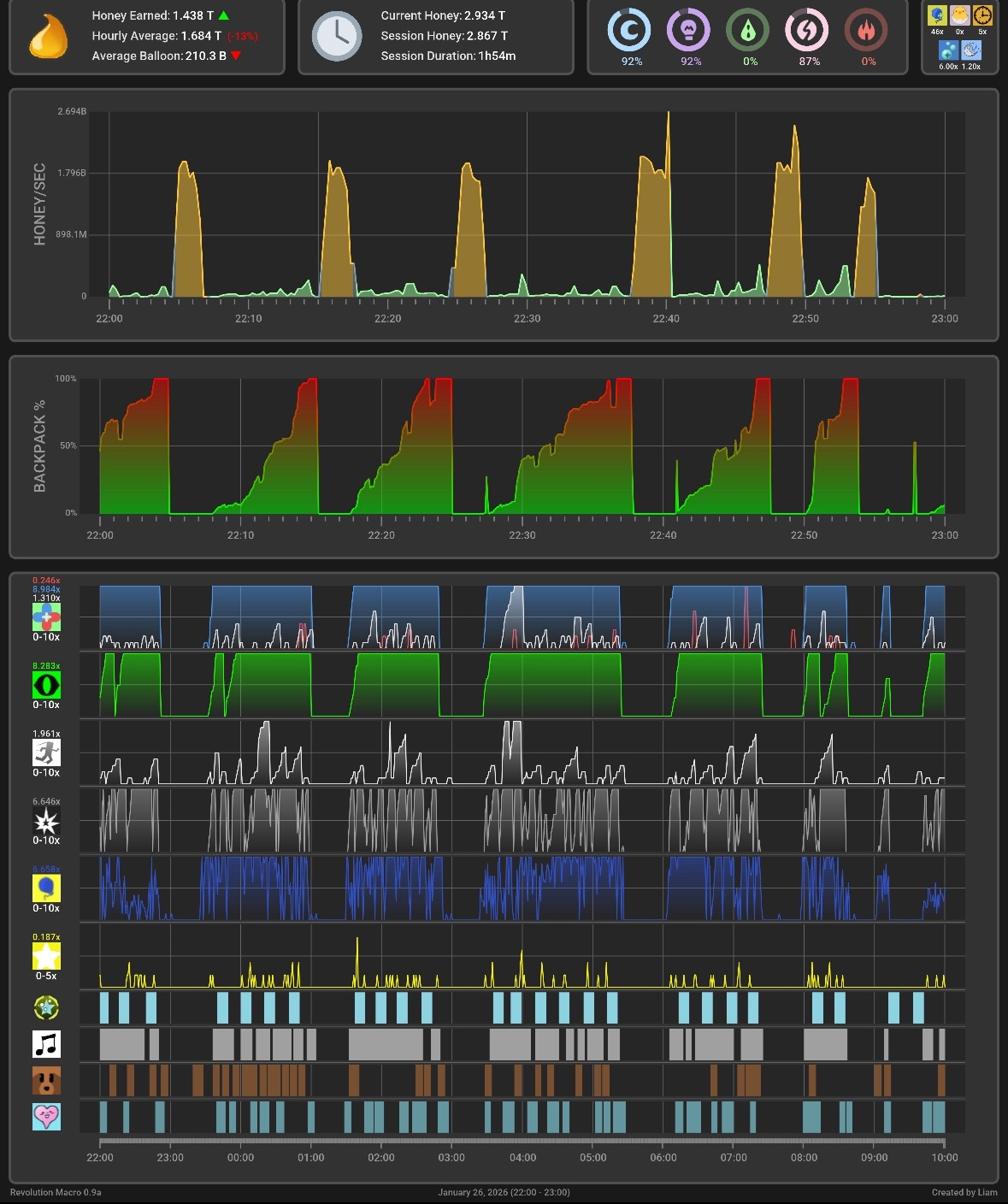This screenshot has height=1204, width=1008.
Task: Select the purple lightbulb 92% gauge
Action: pyautogui.click(x=690, y=31)
